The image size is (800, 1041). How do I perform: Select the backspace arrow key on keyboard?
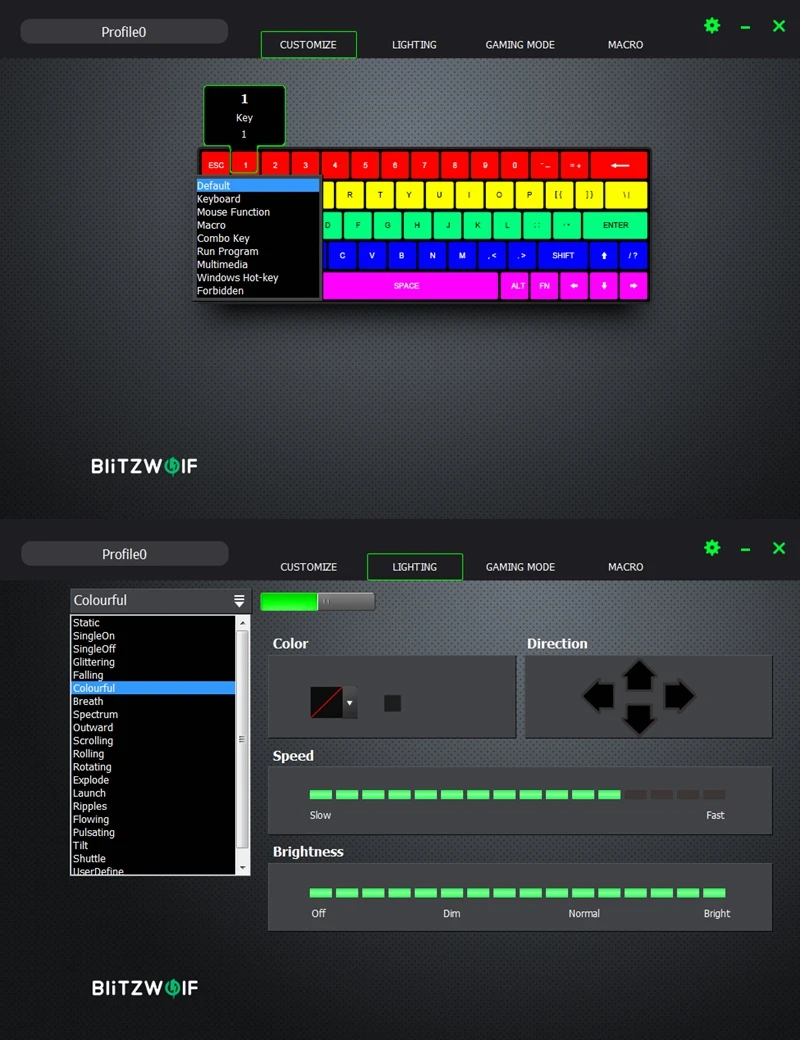tap(619, 165)
